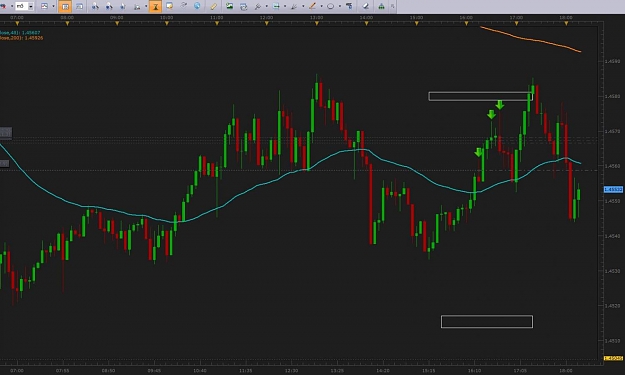Viewport: 625px width, 375px height.
Task: Expand the pin marker tool dropdown
Action: [266, 6]
